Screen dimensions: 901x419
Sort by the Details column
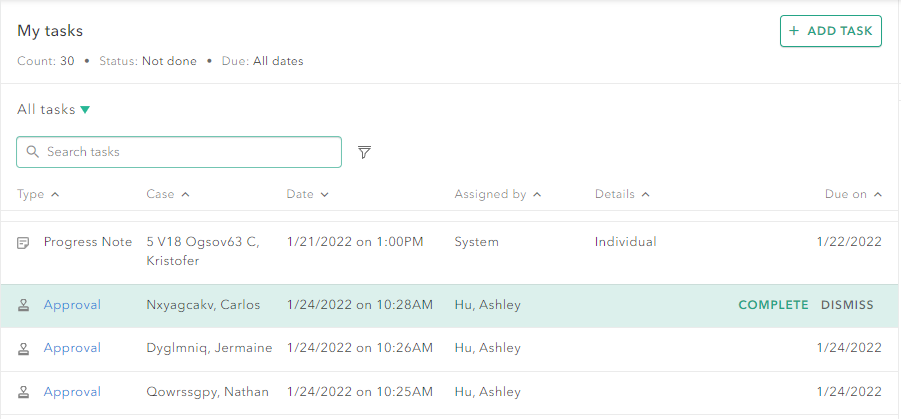[x=622, y=194]
